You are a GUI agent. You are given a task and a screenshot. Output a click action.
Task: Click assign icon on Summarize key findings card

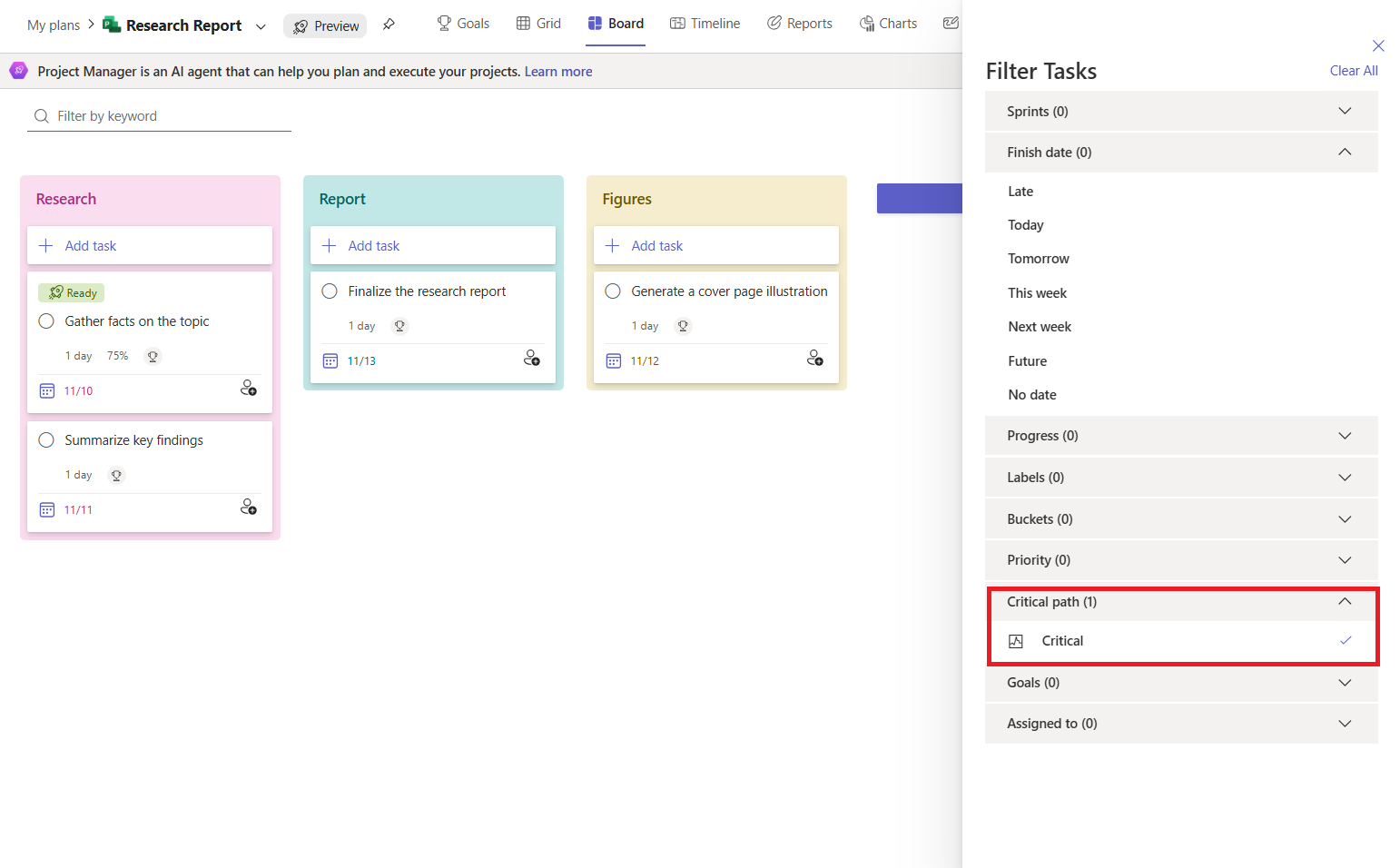pyautogui.click(x=248, y=507)
